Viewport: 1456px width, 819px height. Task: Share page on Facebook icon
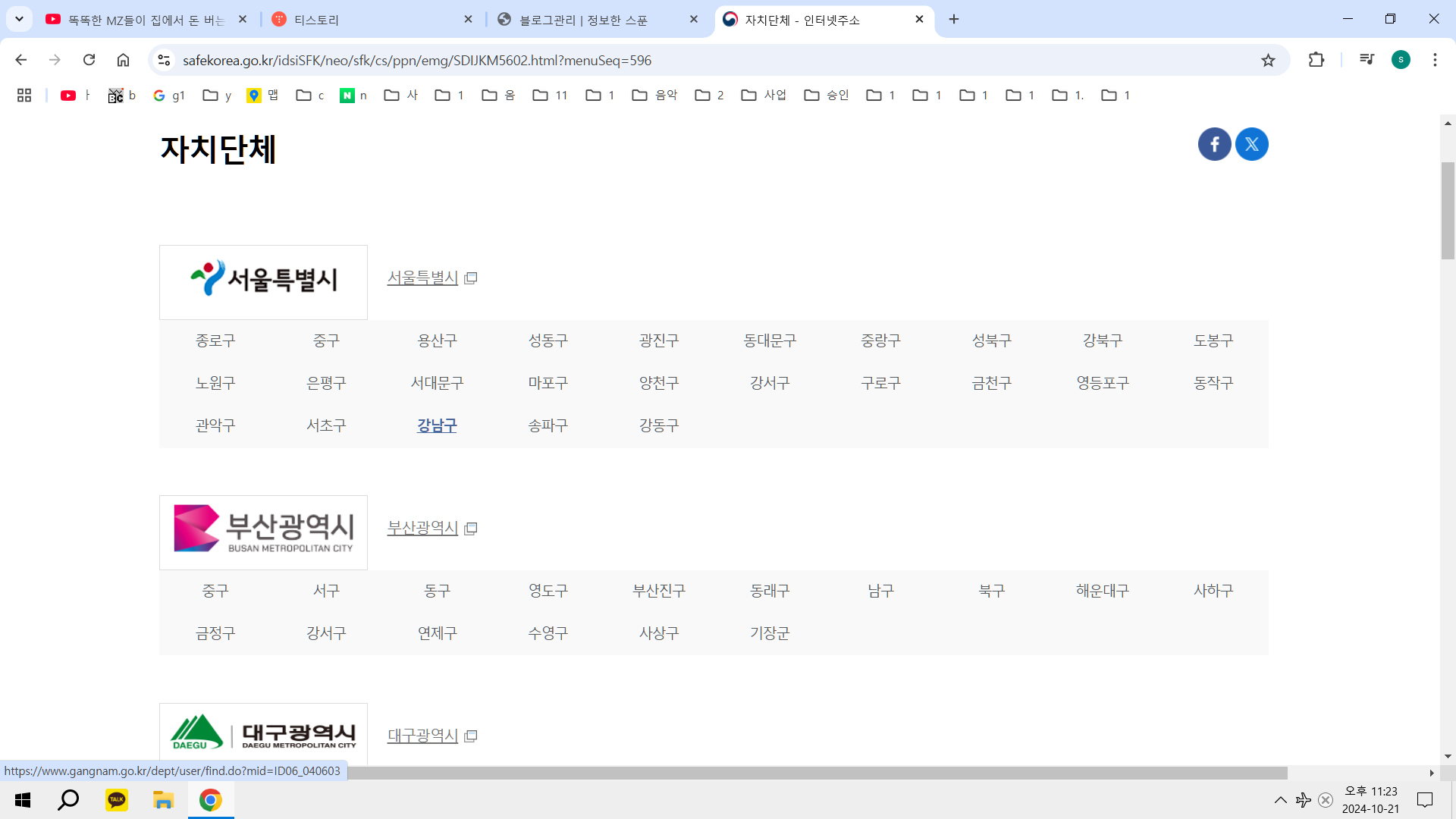(x=1214, y=144)
